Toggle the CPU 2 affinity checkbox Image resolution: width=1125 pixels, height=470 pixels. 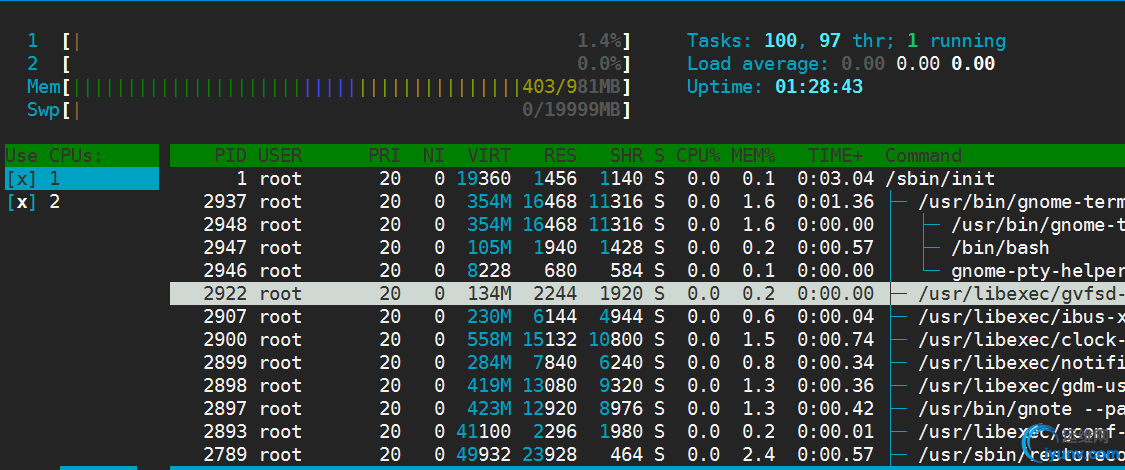(x=19, y=202)
